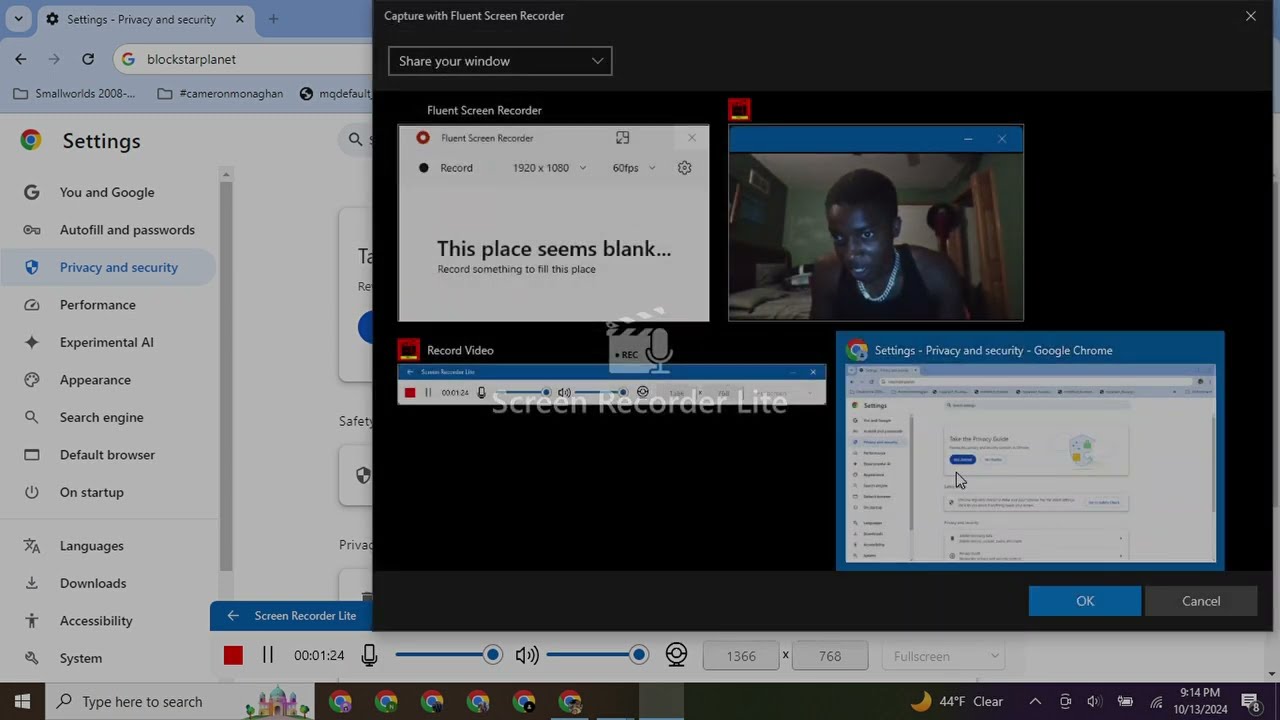Image resolution: width=1280 pixels, height=720 pixels.
Task: Open the 44°F Clear weather widget
Action: (957, 701)
